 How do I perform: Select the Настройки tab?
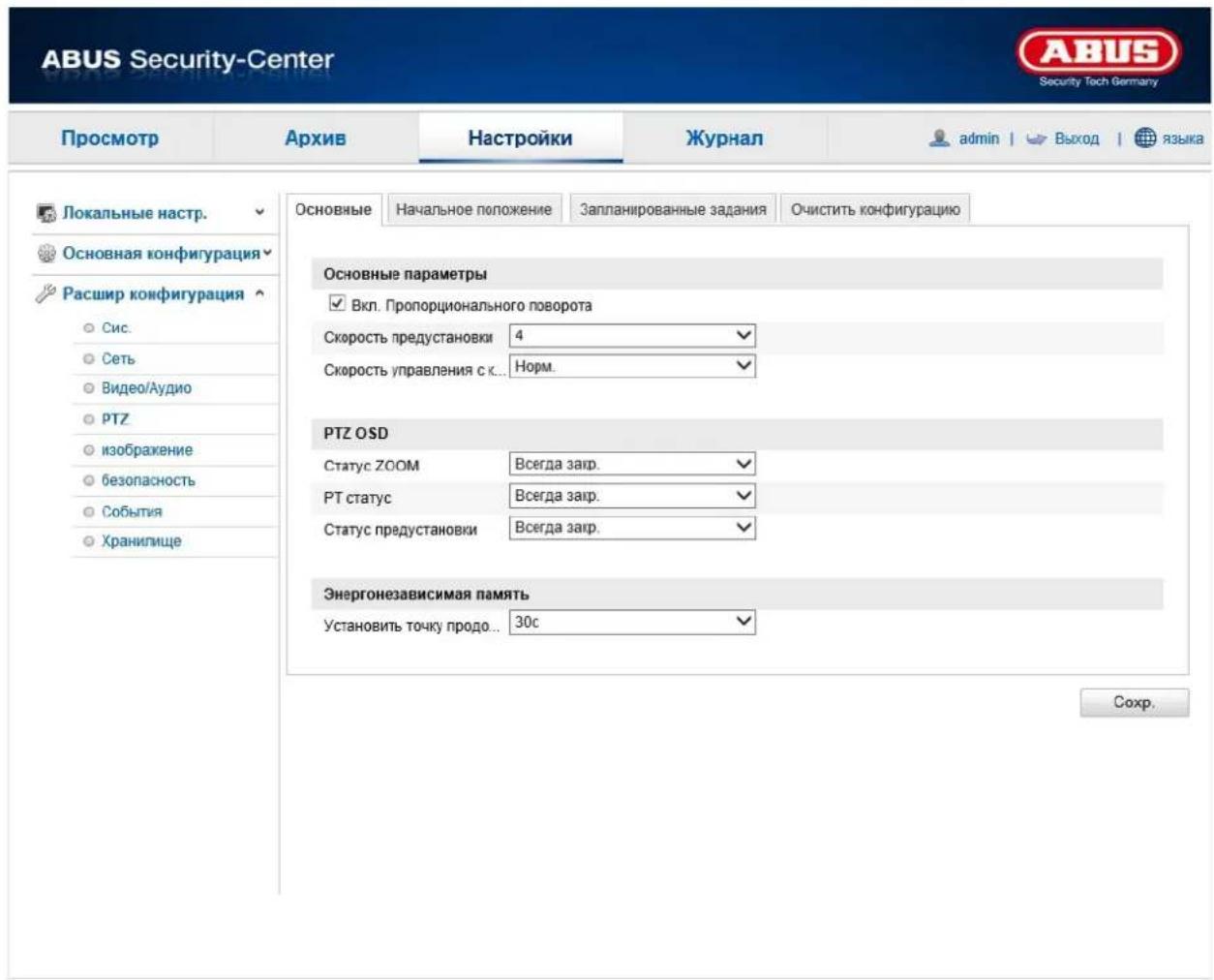point(521,138)
